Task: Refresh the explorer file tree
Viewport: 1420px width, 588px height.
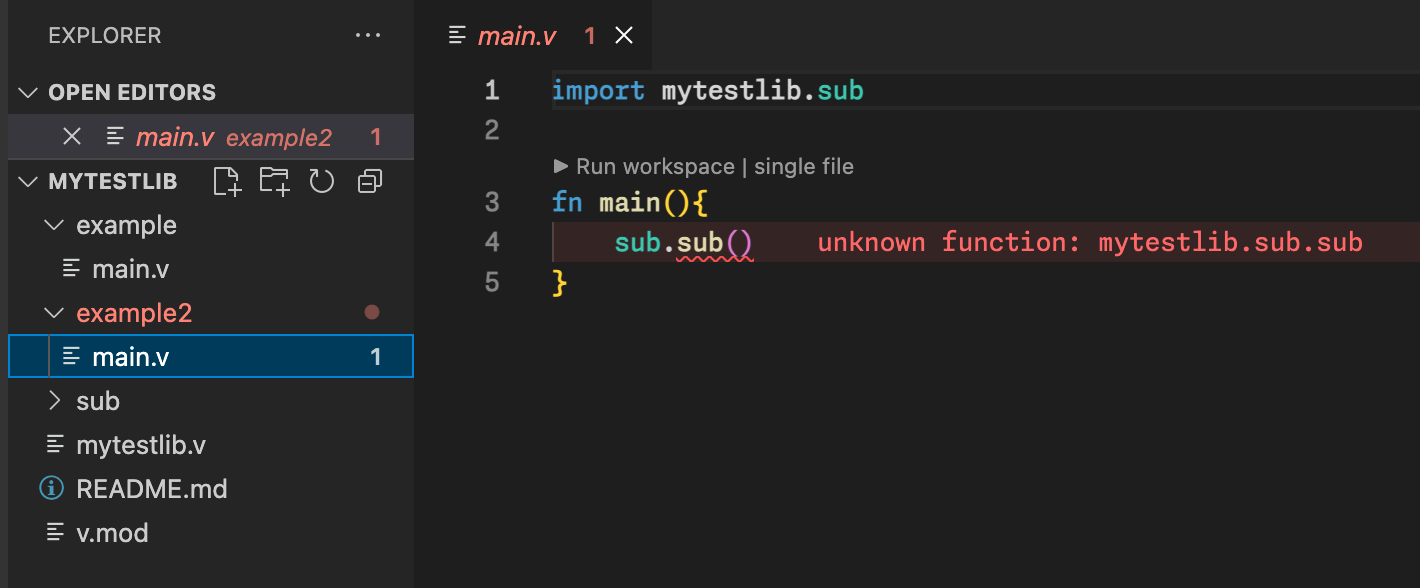Action: point(321,181)
